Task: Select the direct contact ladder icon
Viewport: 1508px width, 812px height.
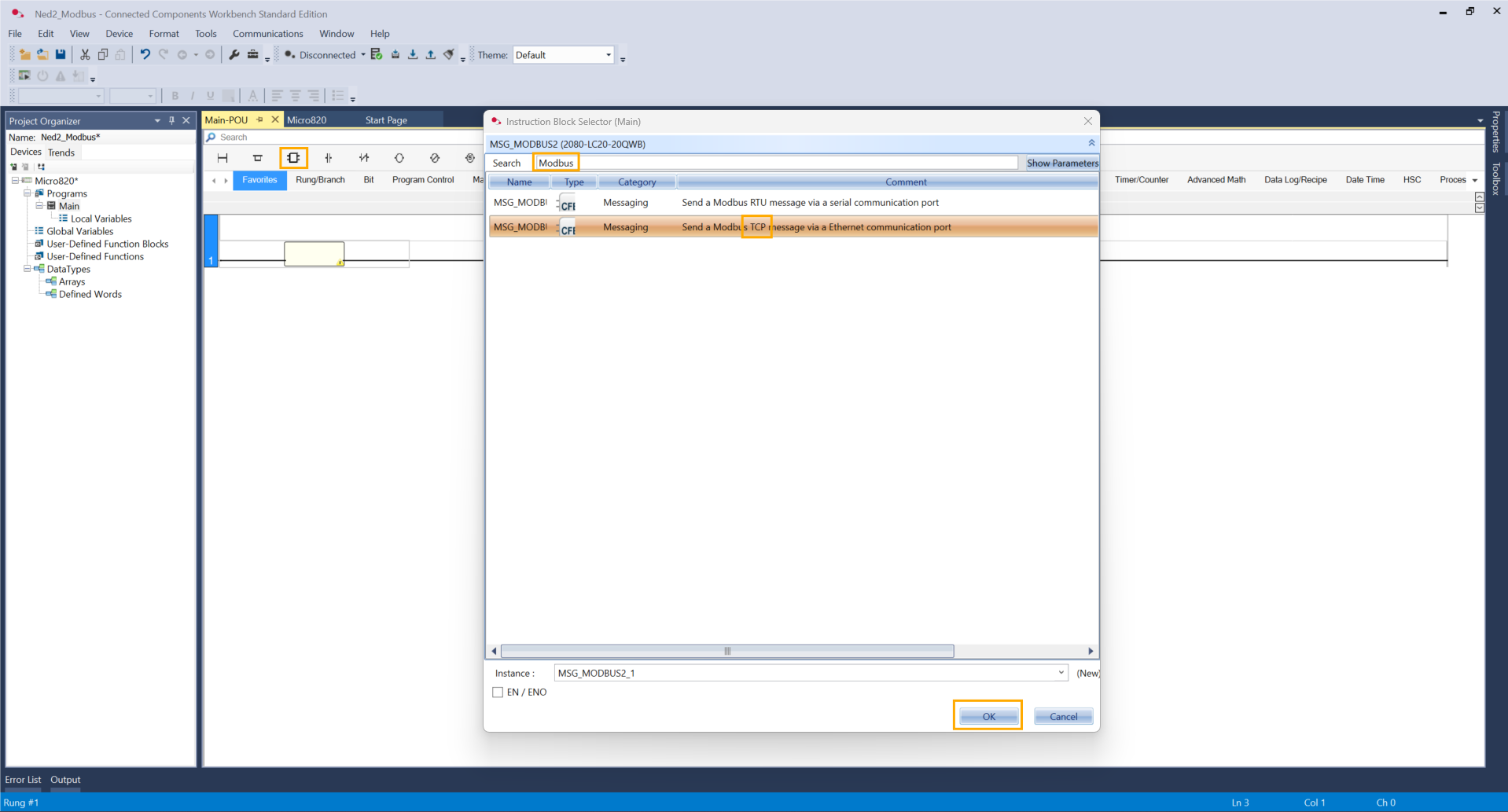Action: pyautogui.click(x=329, y=158)
